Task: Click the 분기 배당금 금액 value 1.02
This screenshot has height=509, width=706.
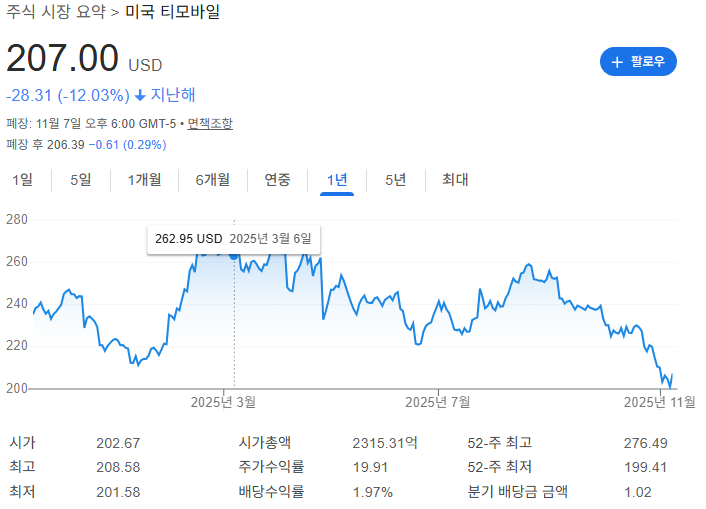Action: (638, 492)
